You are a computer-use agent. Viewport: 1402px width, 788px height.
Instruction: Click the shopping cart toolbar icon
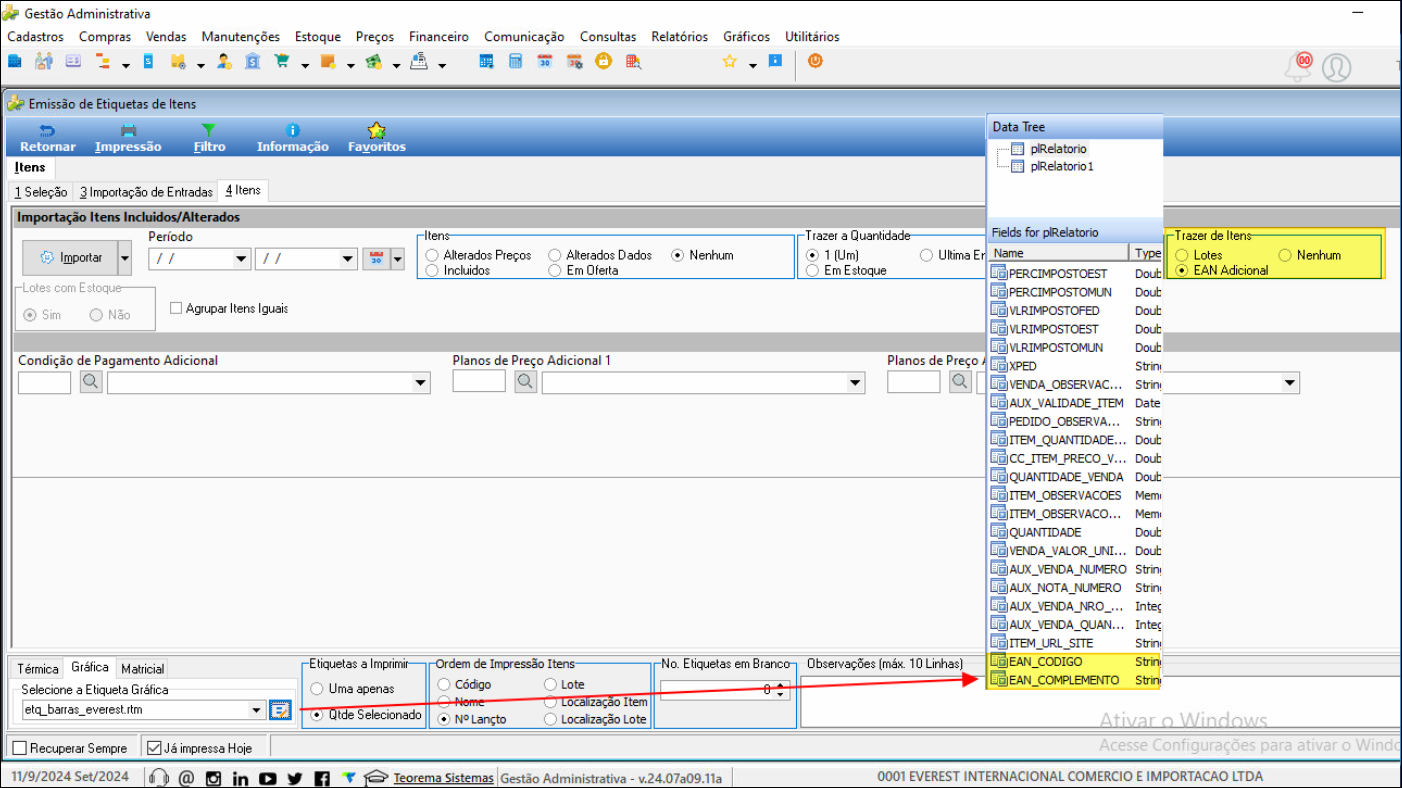click(282, 61)
